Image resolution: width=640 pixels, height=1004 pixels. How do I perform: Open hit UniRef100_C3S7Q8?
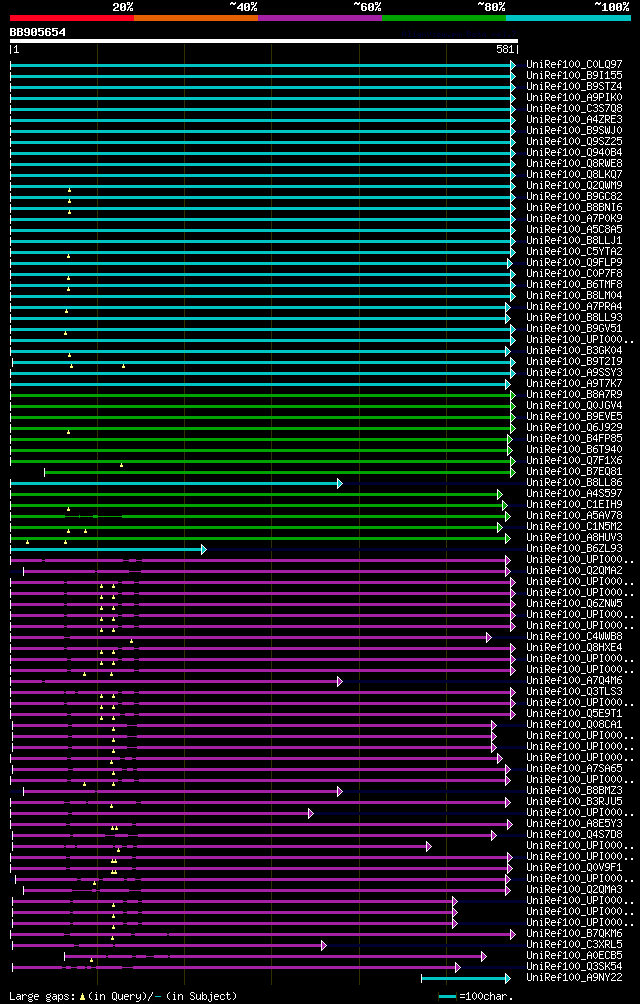[574, 108]
